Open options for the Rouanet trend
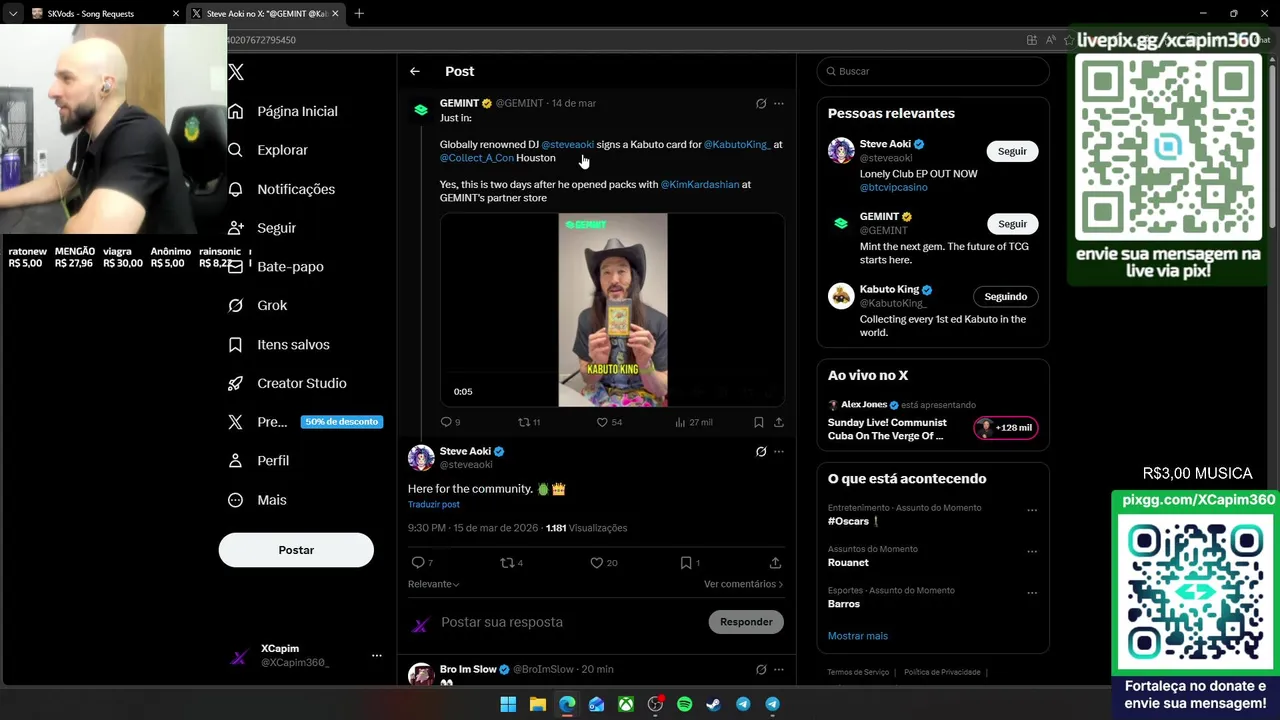 click(1032, 551)
